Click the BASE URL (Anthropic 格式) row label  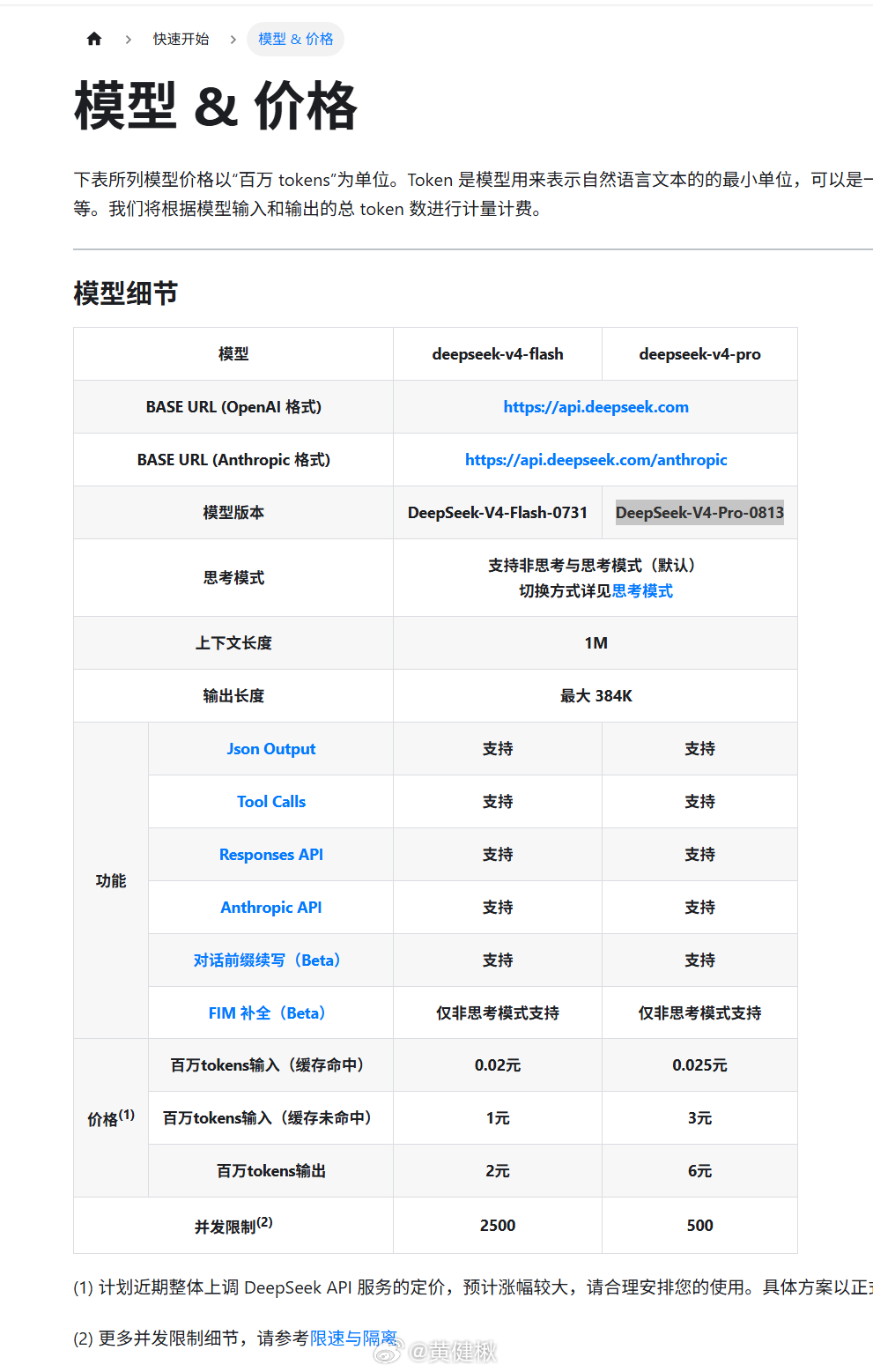(233, 460)
